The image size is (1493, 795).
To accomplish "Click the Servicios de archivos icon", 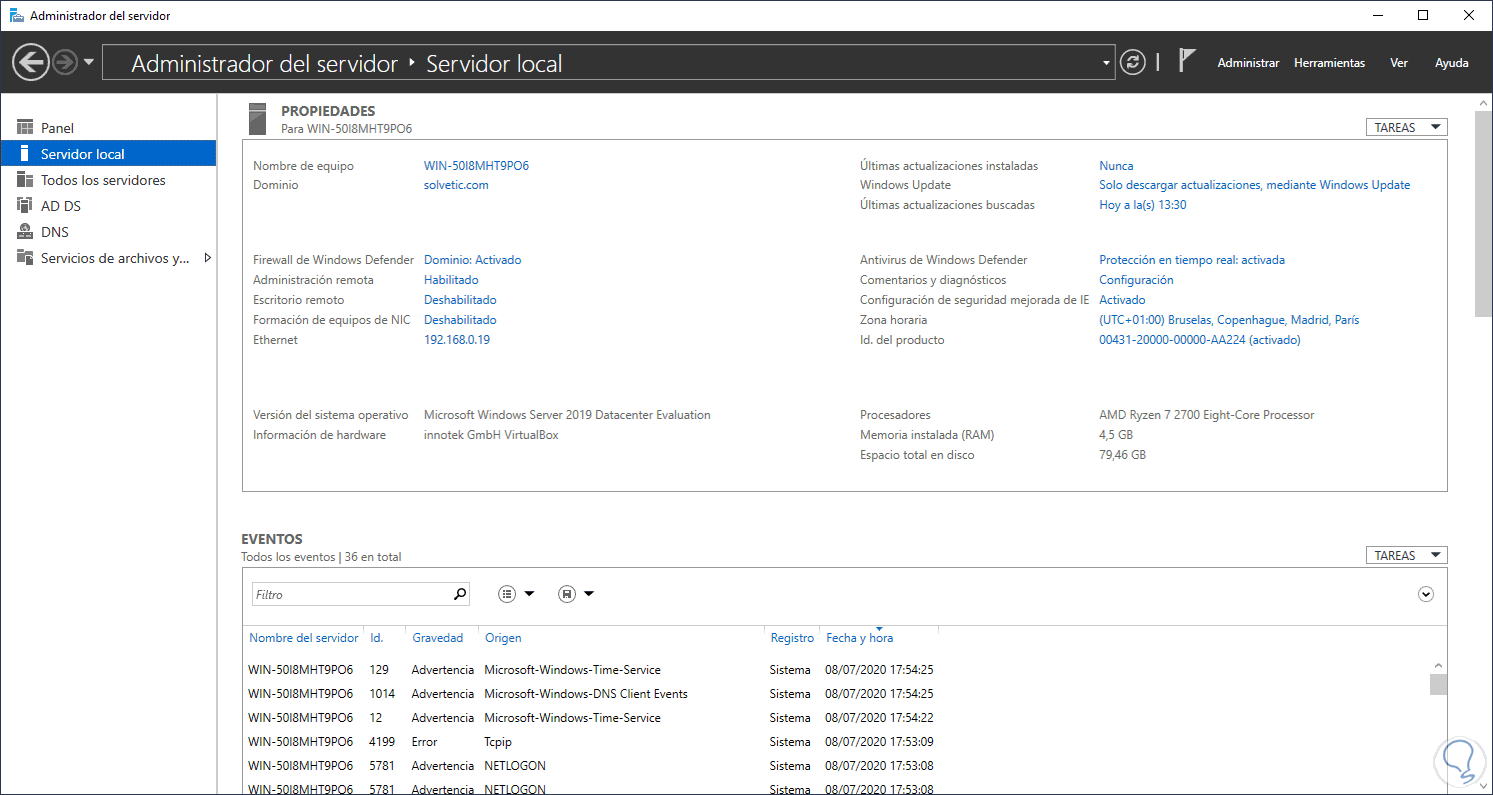I will pos(25,257).
